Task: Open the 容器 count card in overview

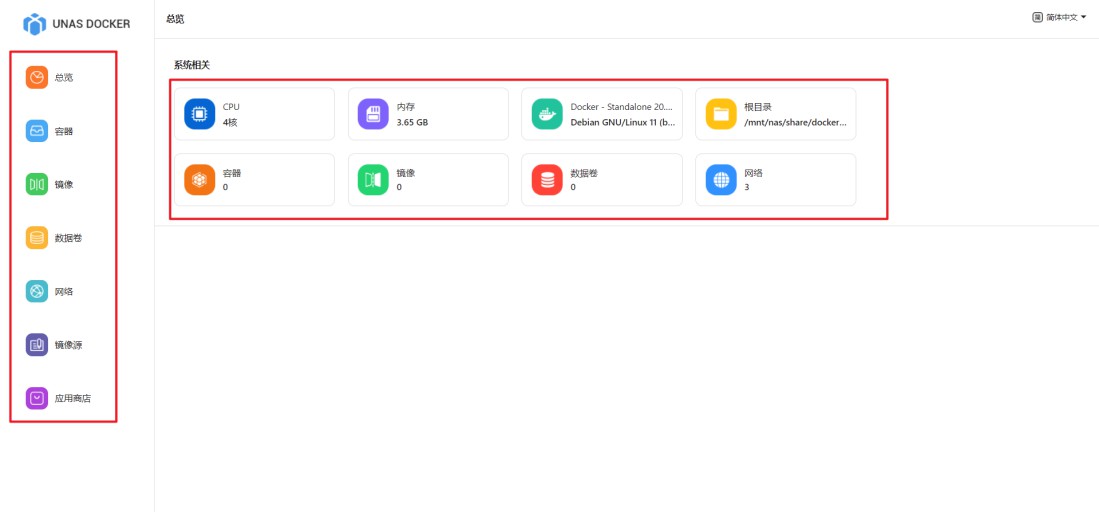Action: point(254,180)
